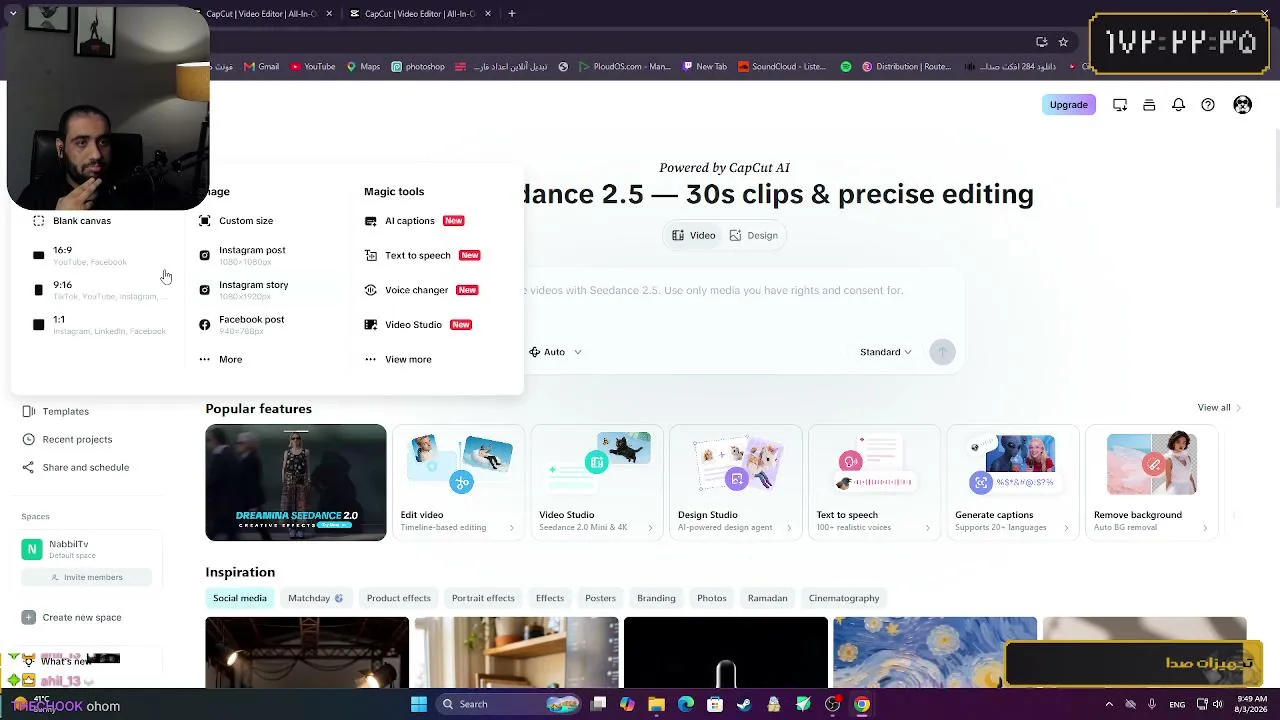Click Create new space
The height and width of the screenshot is (720, 1280).
72,618
